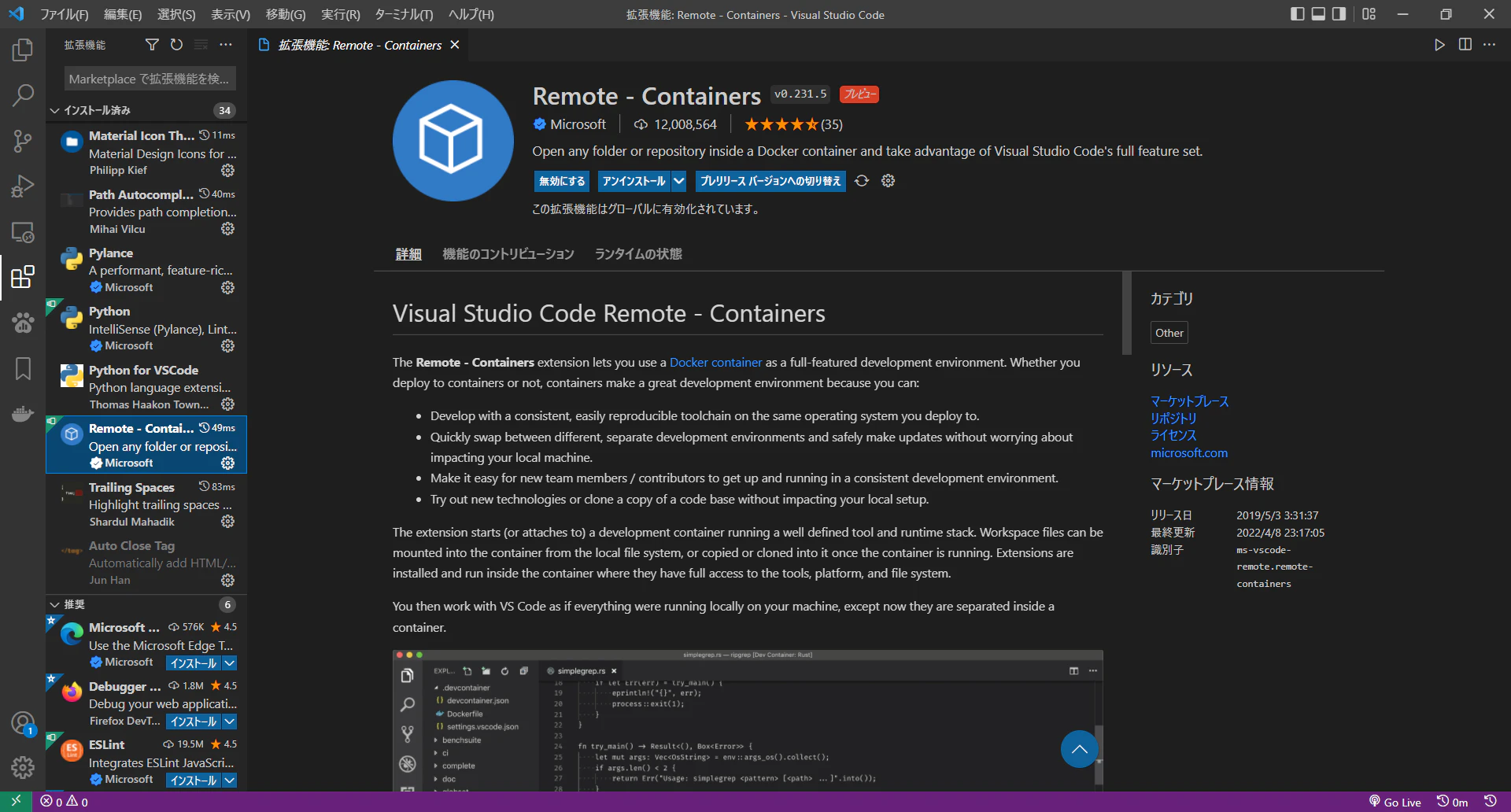The width and height of the screenshot is (1511, 812).
Task: Click the sync icon beside prerelease button
Action: (x=862, y=181)
